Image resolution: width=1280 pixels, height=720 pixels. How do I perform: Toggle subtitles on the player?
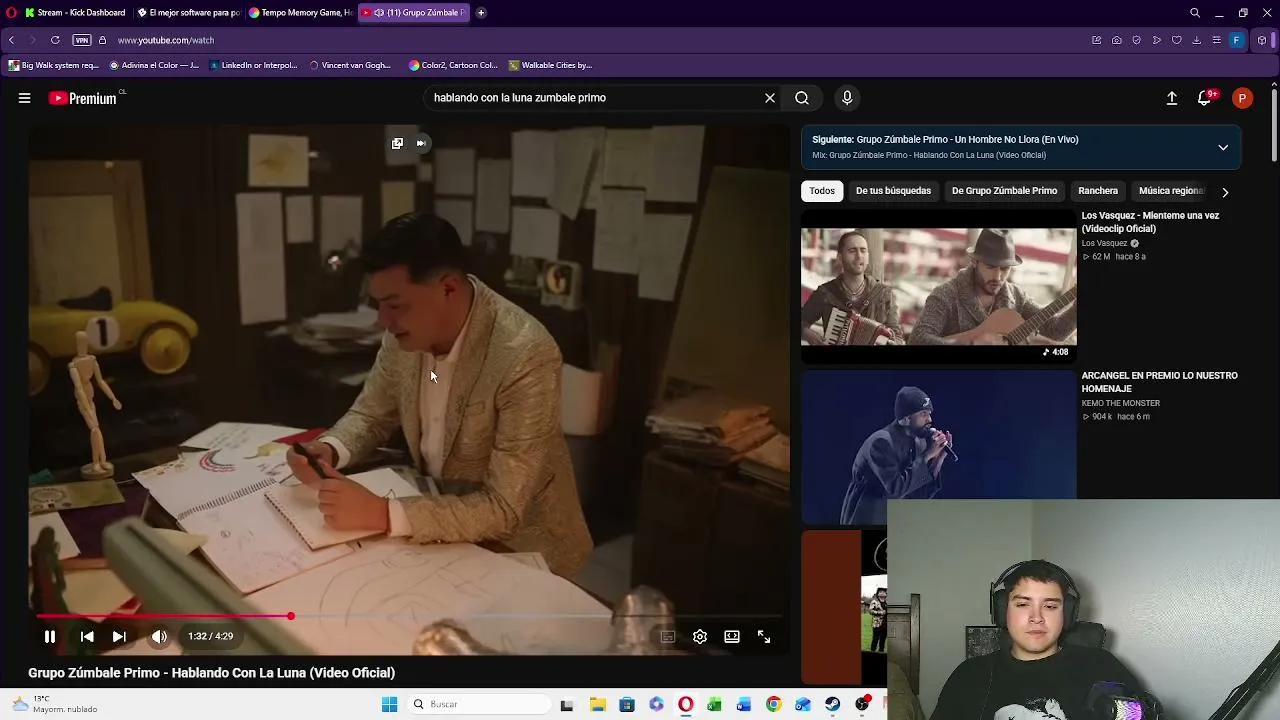tap(668, 636)
